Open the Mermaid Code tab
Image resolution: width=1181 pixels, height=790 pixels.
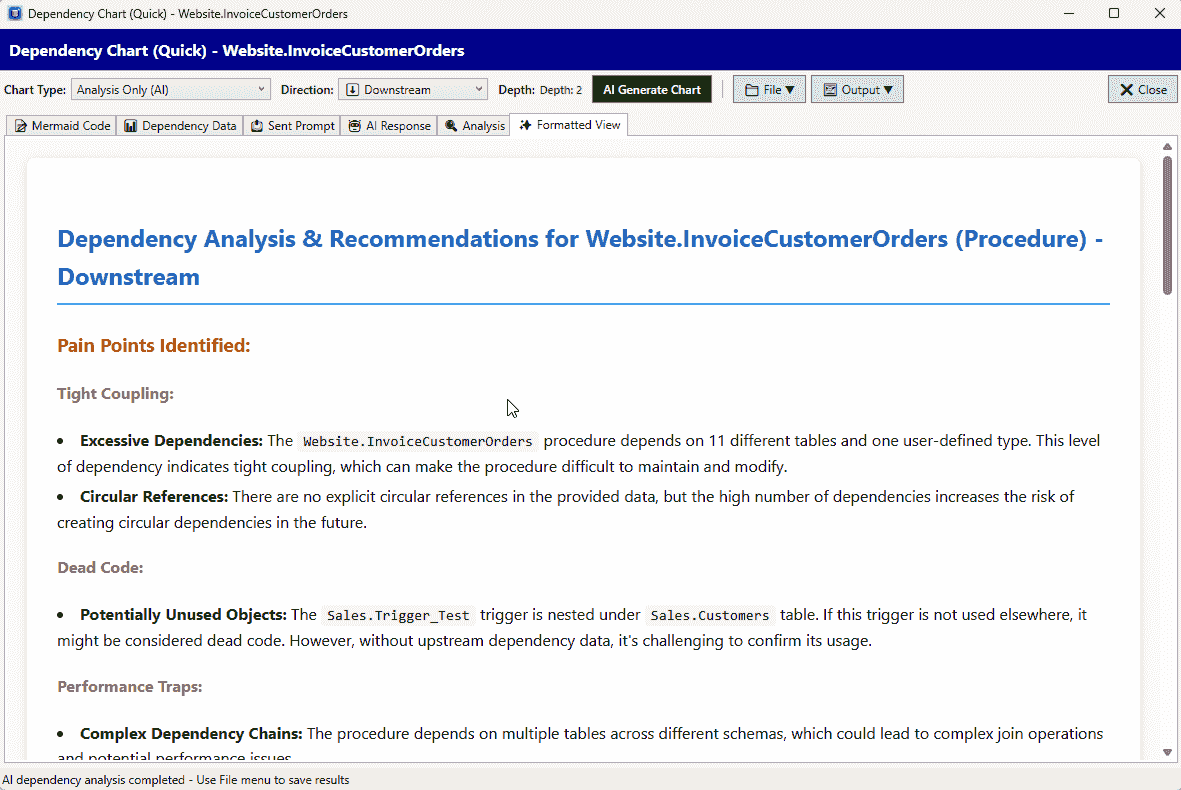[62, 126]
